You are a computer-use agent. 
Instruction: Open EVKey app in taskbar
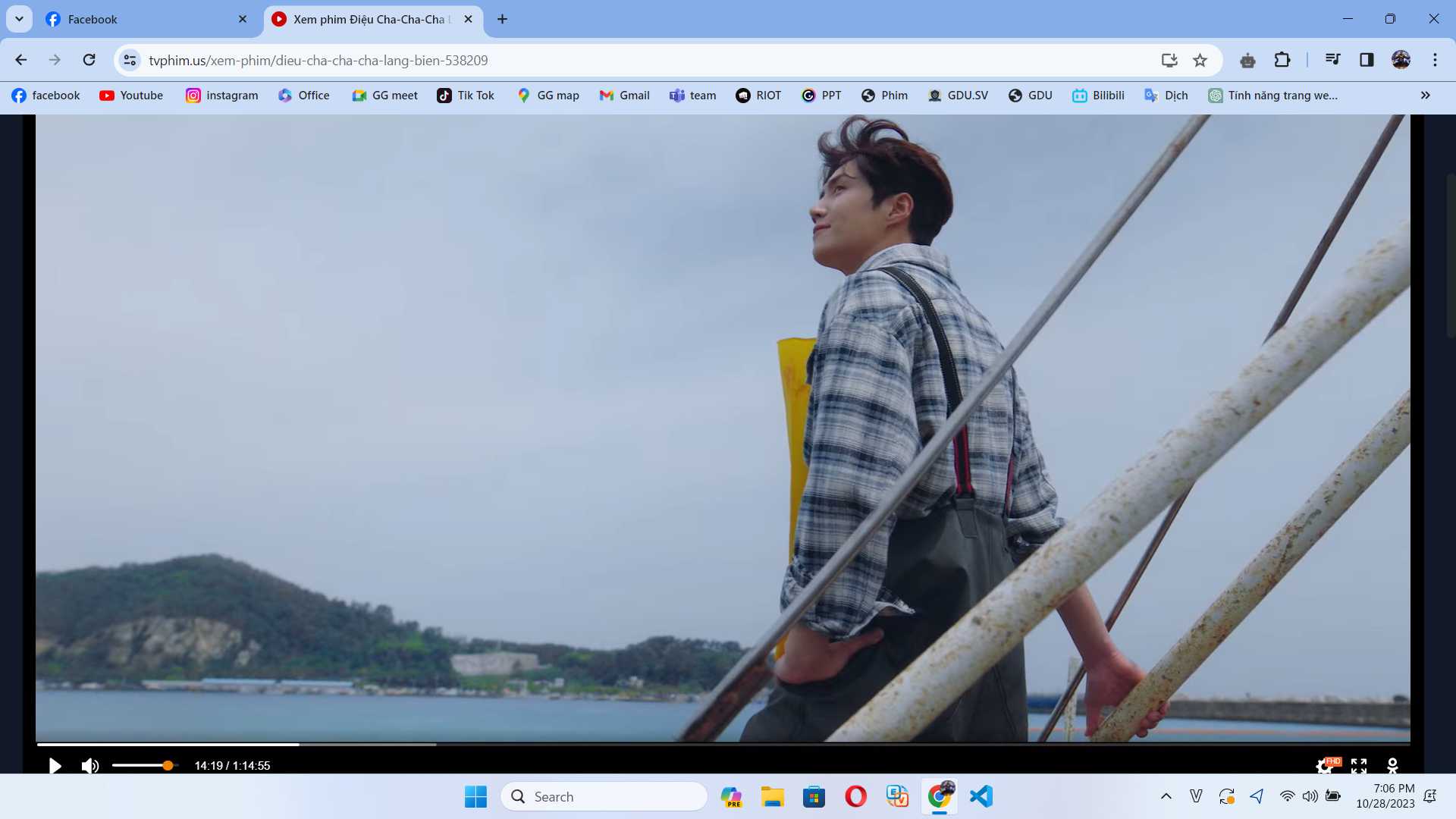click(897, 796)
